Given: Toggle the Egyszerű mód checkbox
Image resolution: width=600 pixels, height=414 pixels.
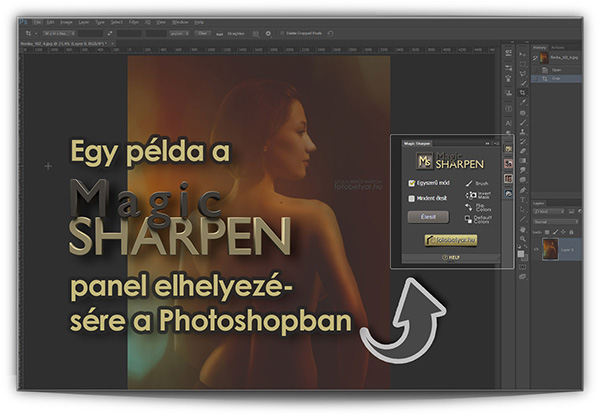Looking at the screenshot, I should (412, 183).
